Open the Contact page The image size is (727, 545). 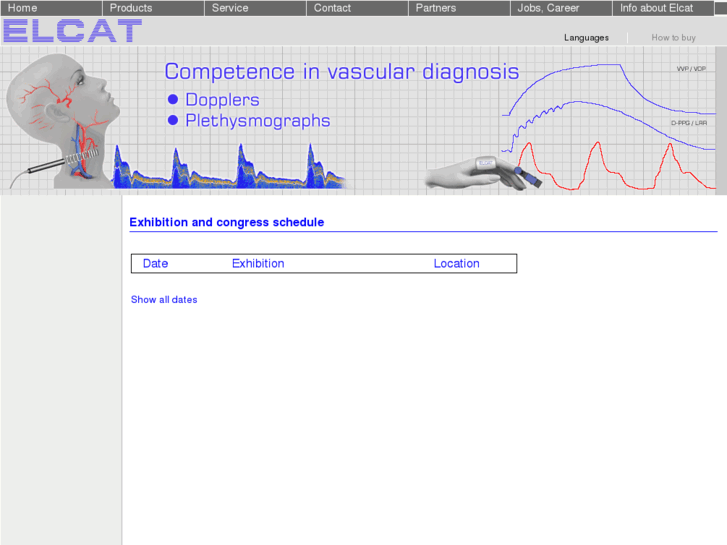pos(357,8)
